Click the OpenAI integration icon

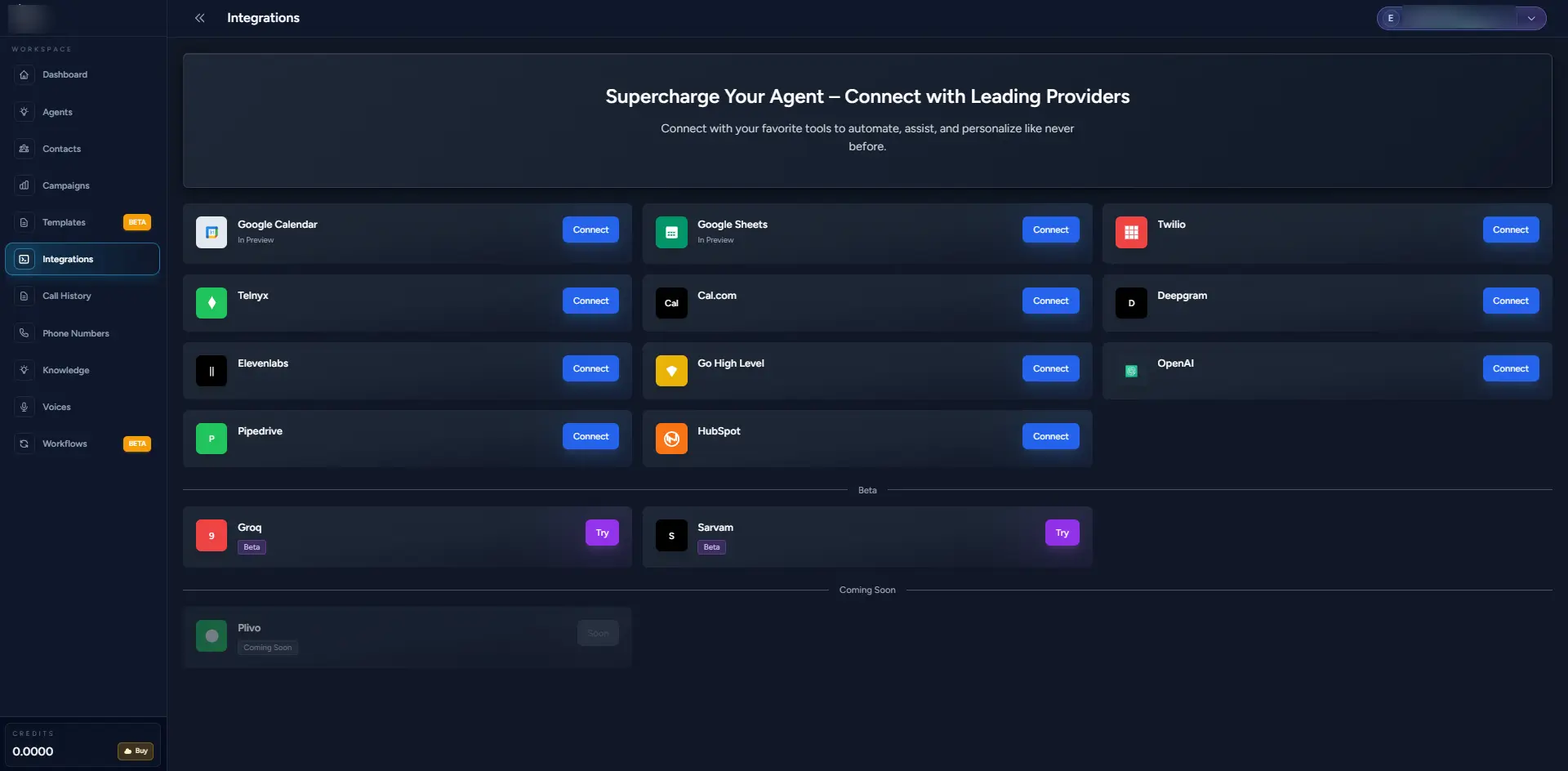(1130, 371)
